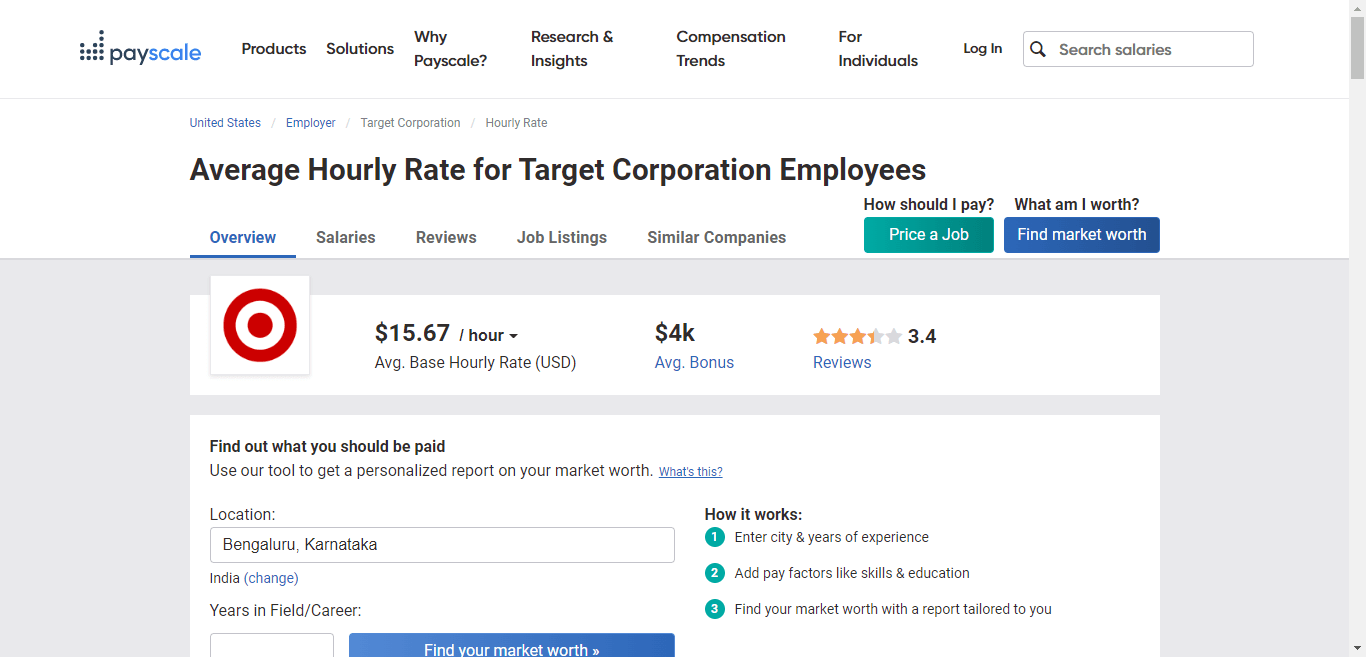This screenshot has height=657, width=1366.
Task: Open the Solutions navigation dropdown
Action: click(359, 48)
